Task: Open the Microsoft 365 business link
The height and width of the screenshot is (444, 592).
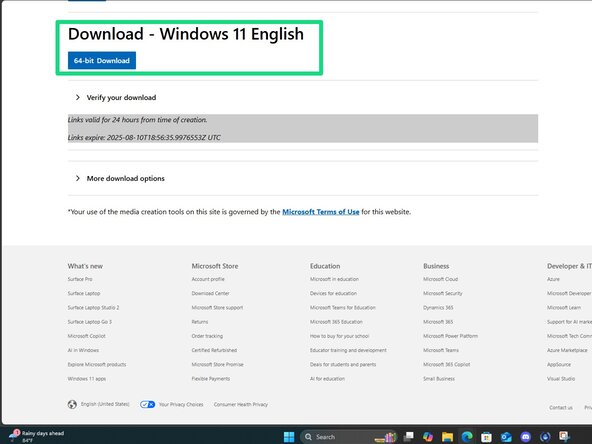Action: pos(438,322)
